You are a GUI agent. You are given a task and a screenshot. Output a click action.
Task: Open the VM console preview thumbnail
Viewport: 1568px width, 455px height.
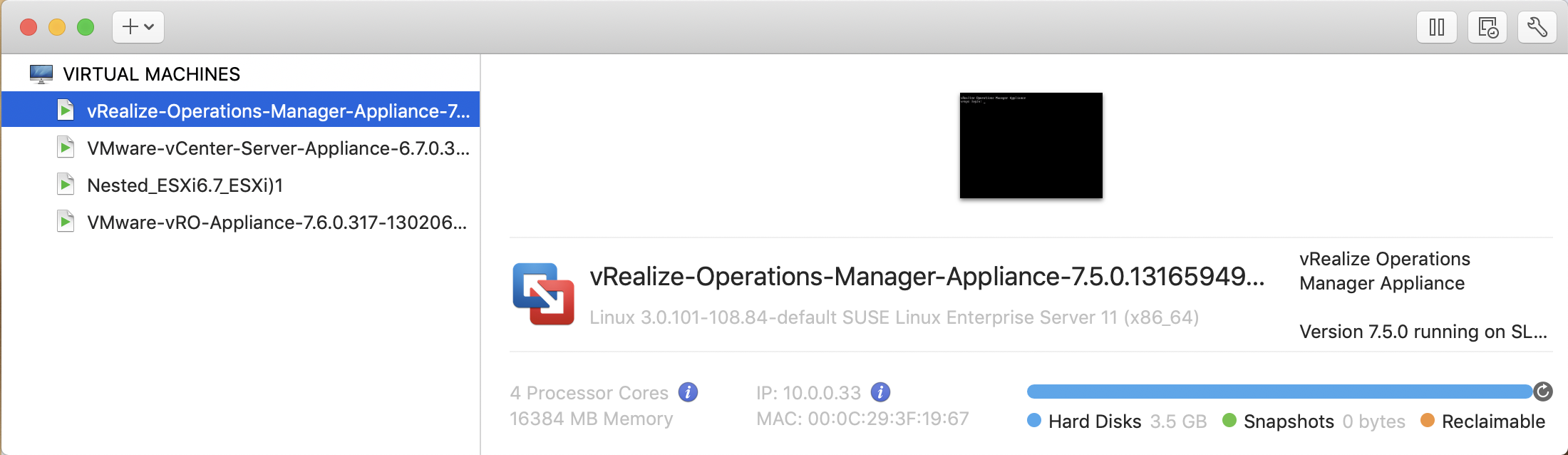[1031, 145]
